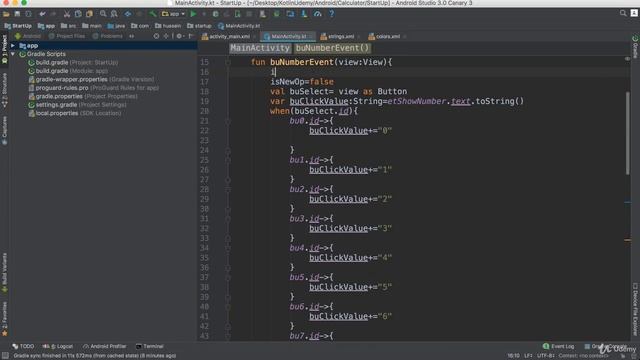Select proguard-rules.pro file
Image resolution: width=640 pixels, height=360 pixels.
[x=93, y=88]
